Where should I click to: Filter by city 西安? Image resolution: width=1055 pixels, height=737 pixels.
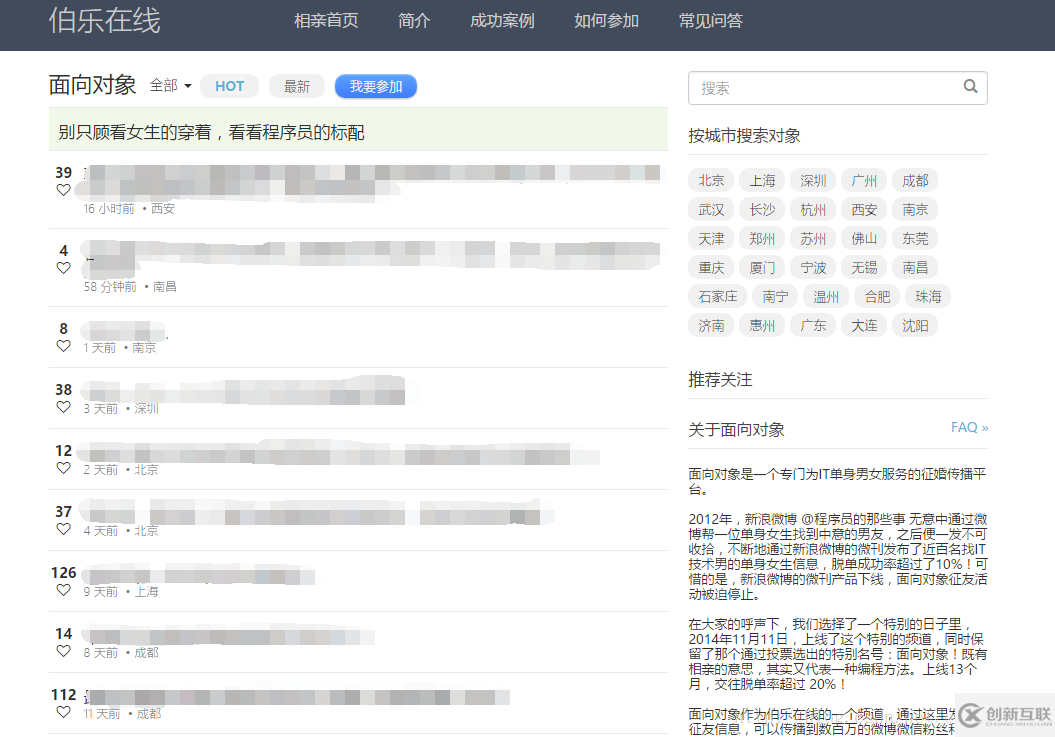coord(864,209)
